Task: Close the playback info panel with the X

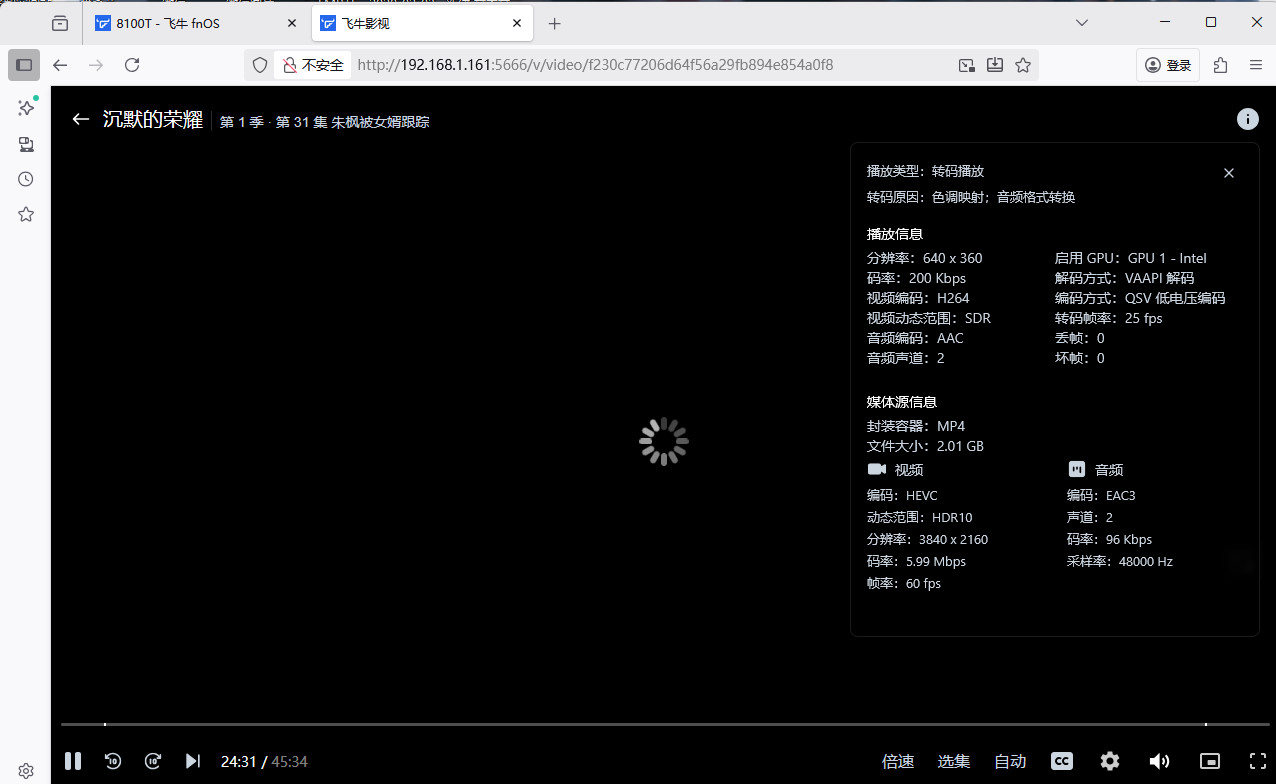Action: 1228,172
